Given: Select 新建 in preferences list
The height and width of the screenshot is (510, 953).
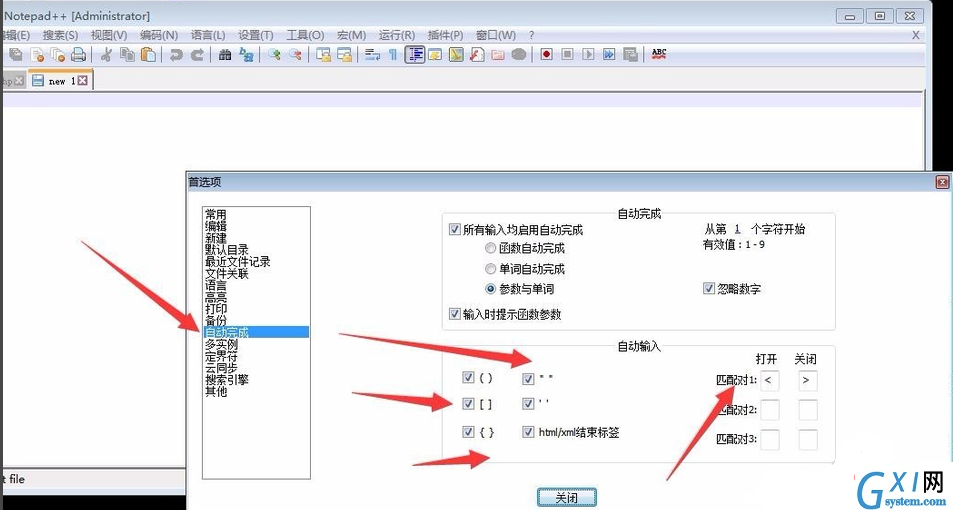Looking at the screenshot, I should point(216,238).
